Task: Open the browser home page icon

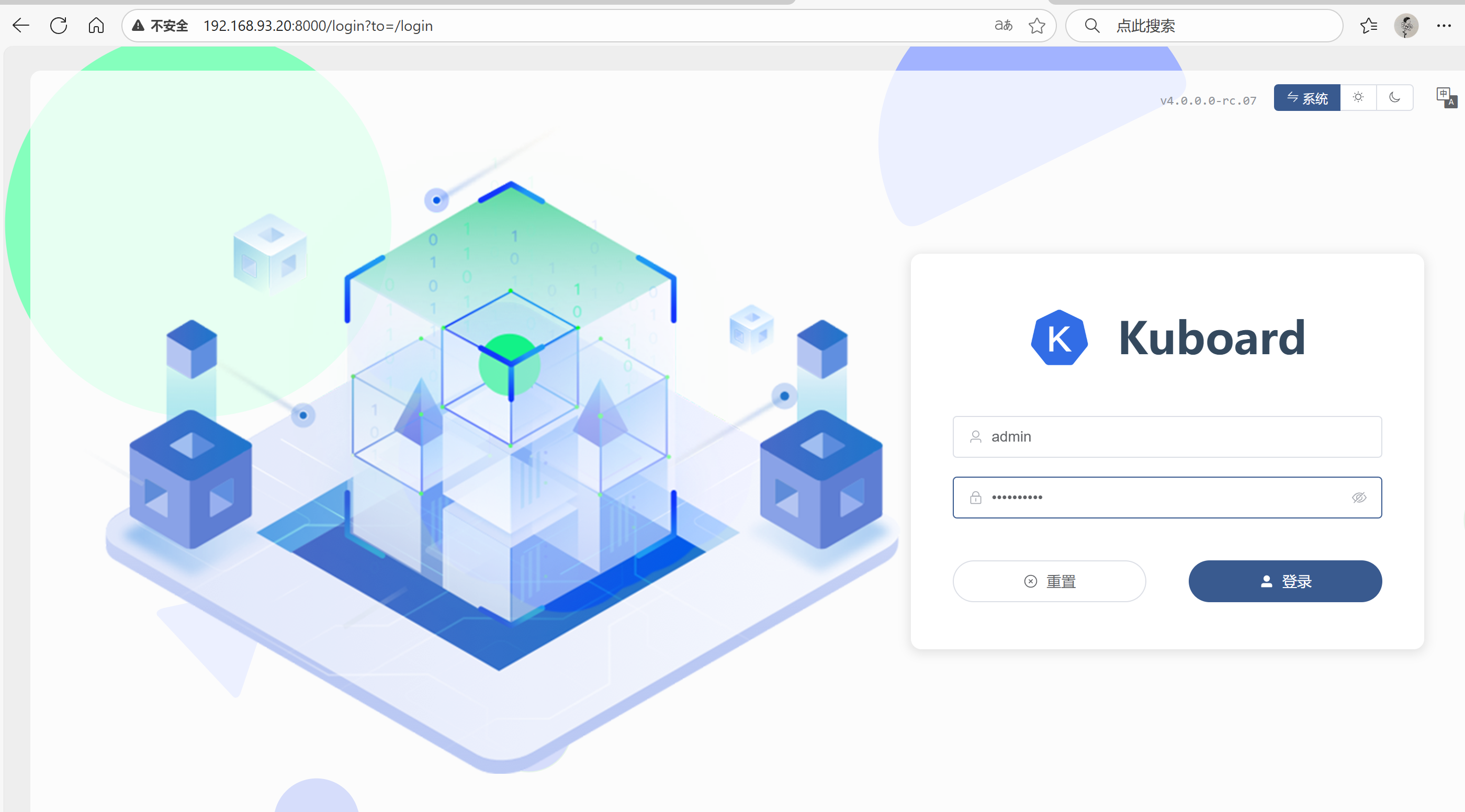Action: pos(96,26)
